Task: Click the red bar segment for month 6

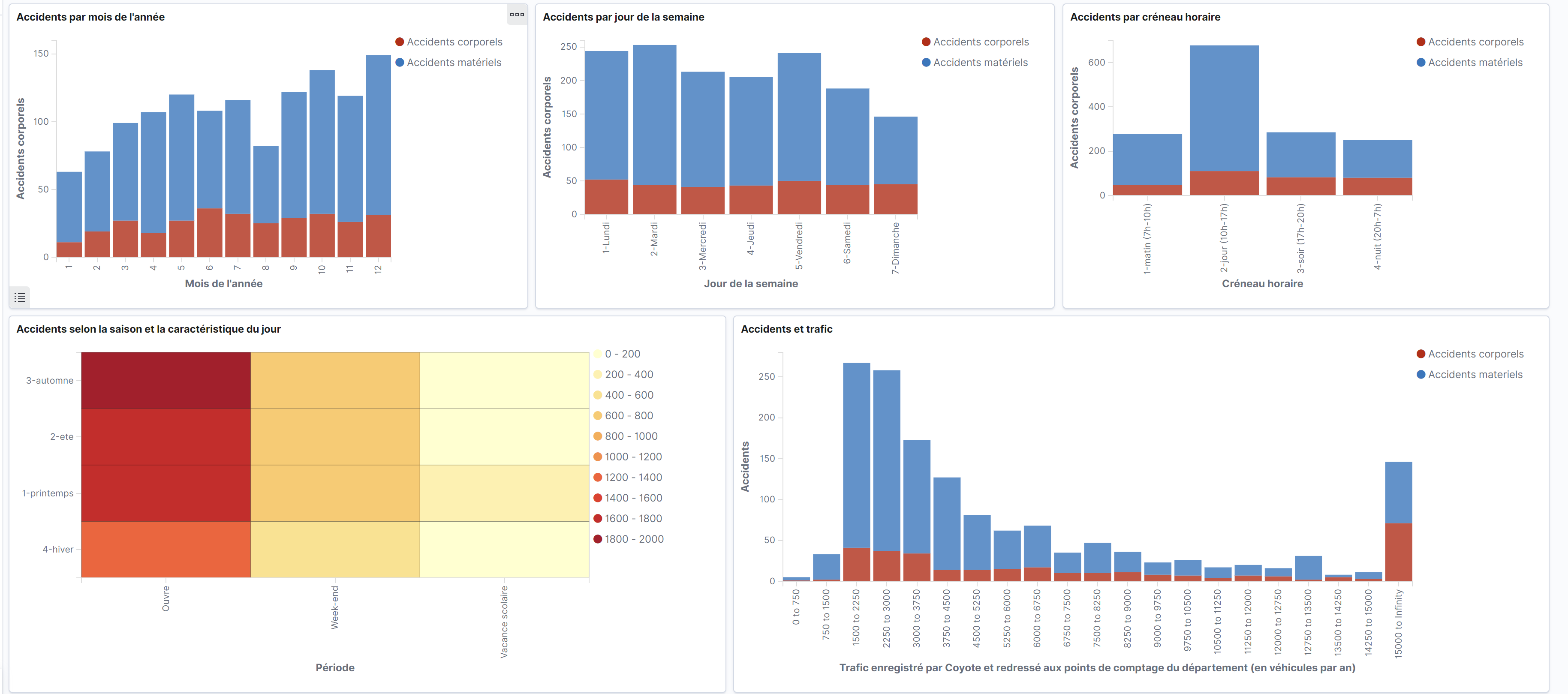Action: [x=209, y=233]
